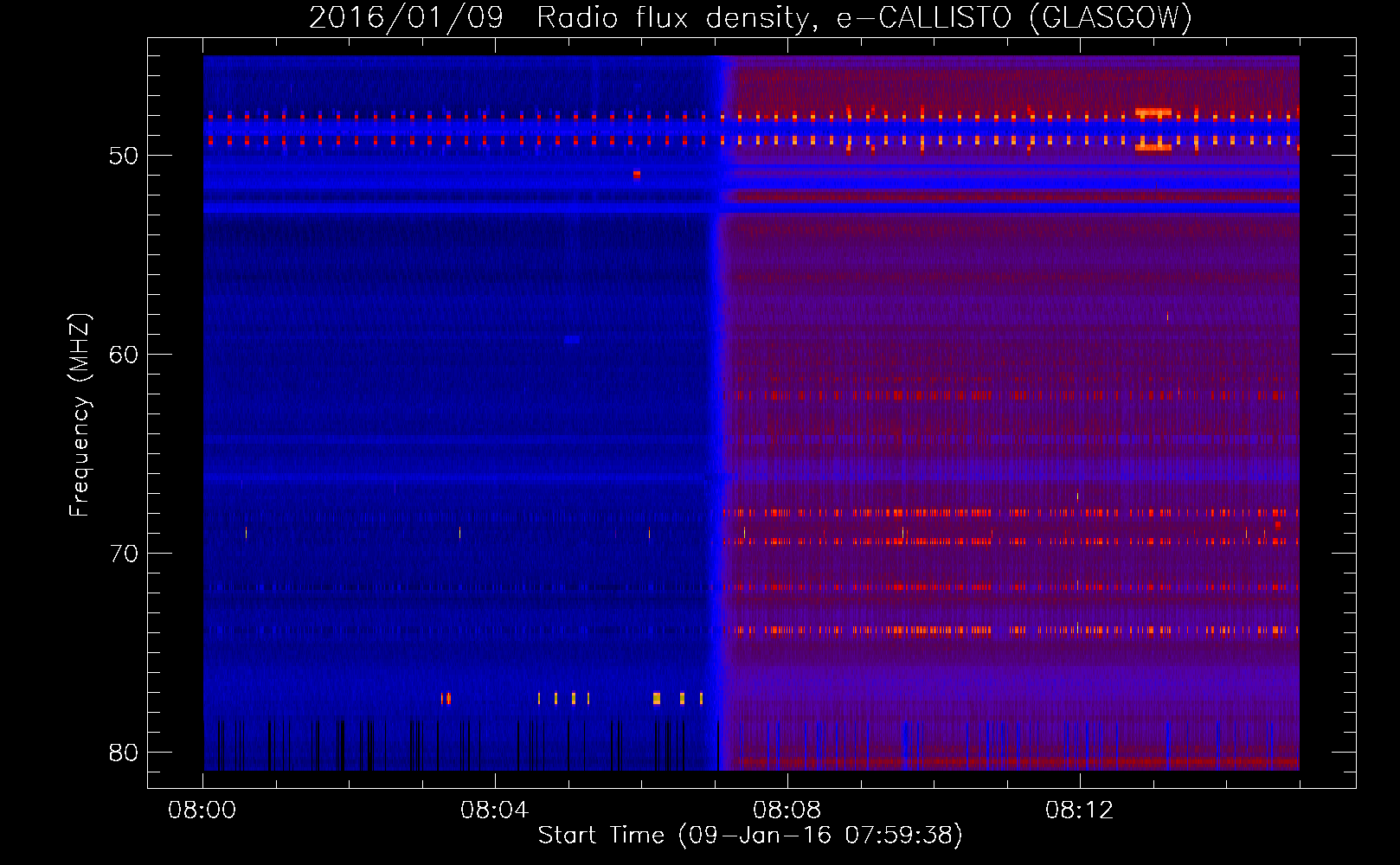Click the 80 frequency tick label
1400x865 pixels.
coord(124,753)
